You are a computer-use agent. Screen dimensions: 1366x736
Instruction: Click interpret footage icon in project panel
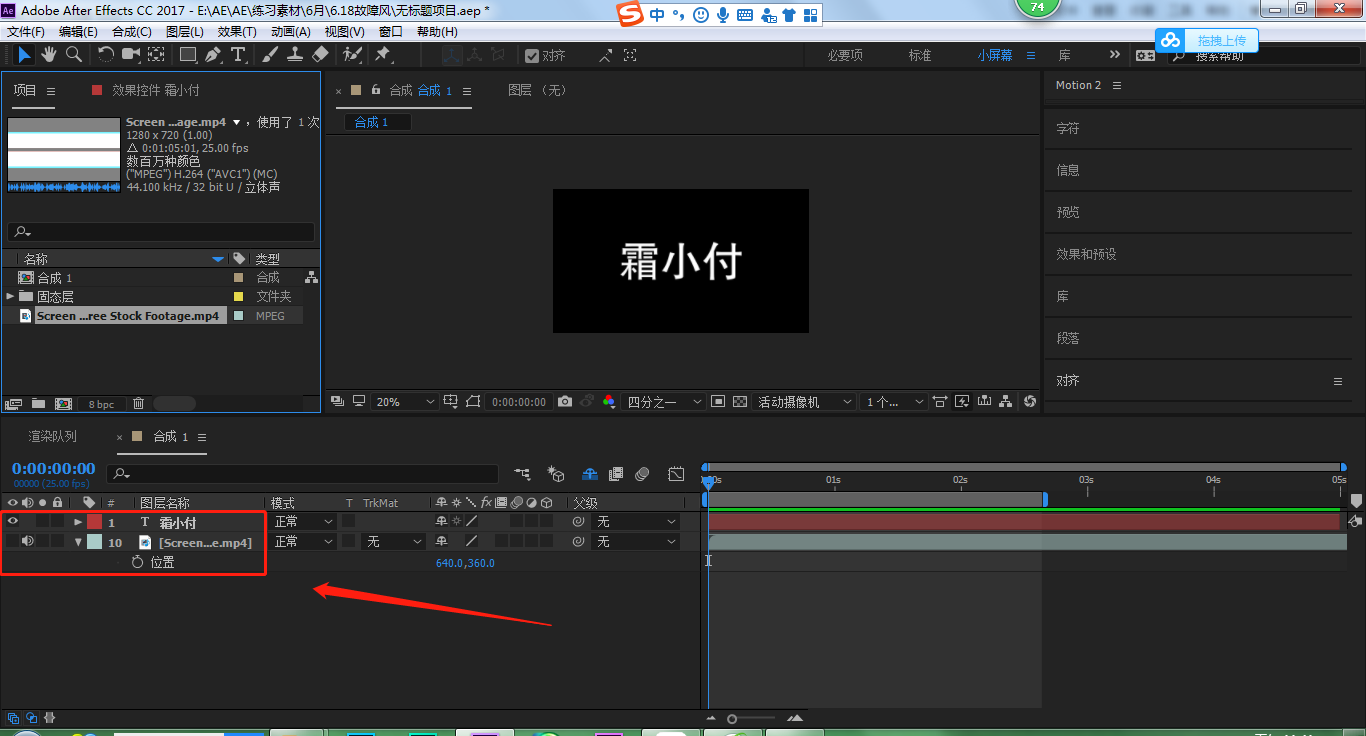coord(14,404)
